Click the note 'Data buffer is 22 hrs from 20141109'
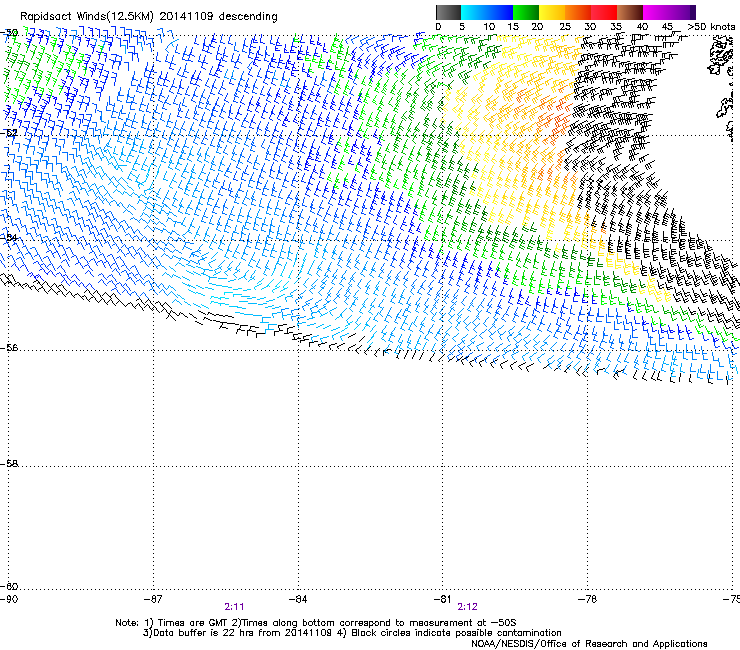 click(242, 633)
